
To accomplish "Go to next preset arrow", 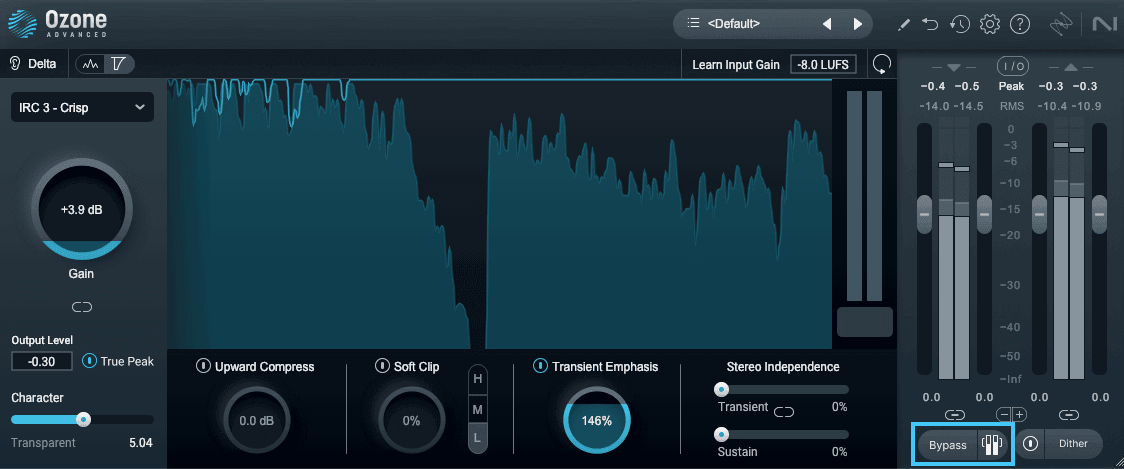I will (858, 24).
